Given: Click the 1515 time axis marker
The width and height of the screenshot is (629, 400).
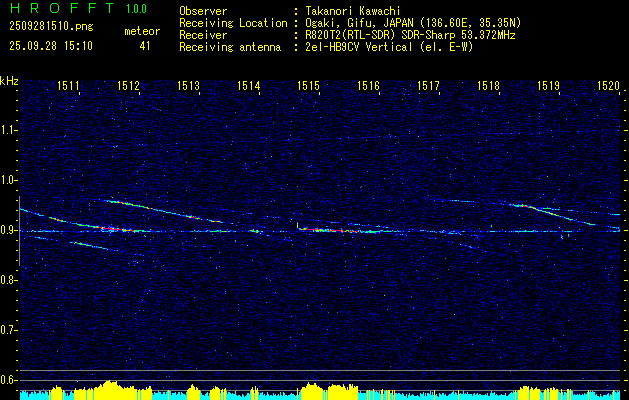Looking at the screenshot, I should pos(308,85).
